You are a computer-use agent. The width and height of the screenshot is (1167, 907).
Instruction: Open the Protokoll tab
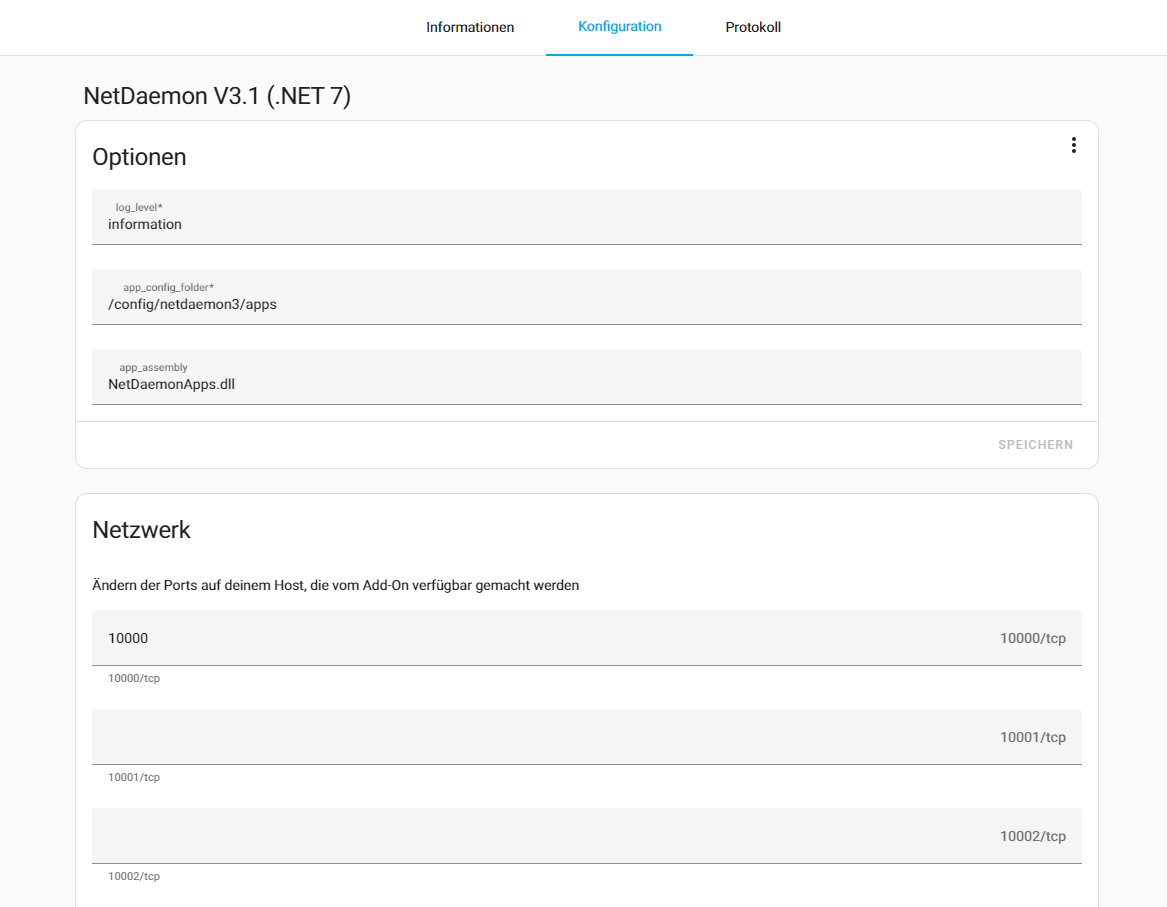[753, 27]
